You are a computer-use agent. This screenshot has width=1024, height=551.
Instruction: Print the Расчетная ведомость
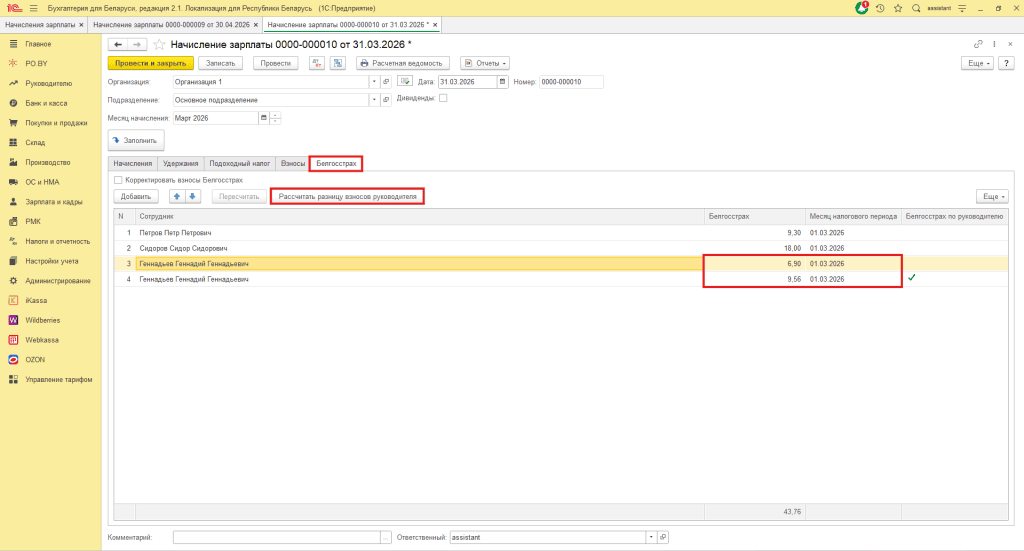(x=402, y=63)
